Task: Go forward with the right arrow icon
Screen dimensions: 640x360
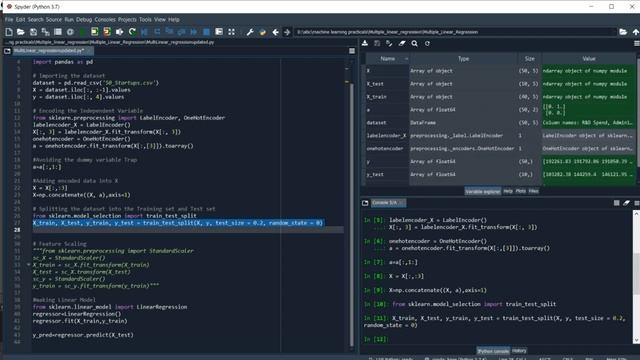Action: tap(287, 32)
